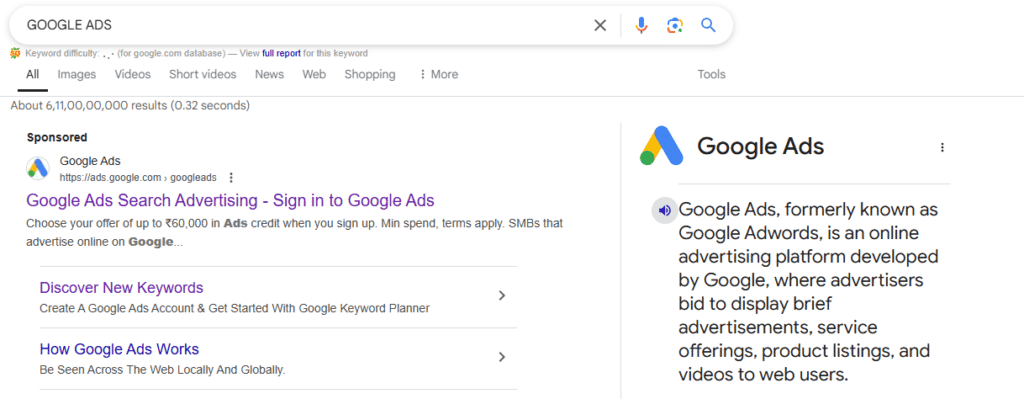Click Google Ads advertiser name above URL
This screenshot has height=399, width=1024.
90,161
